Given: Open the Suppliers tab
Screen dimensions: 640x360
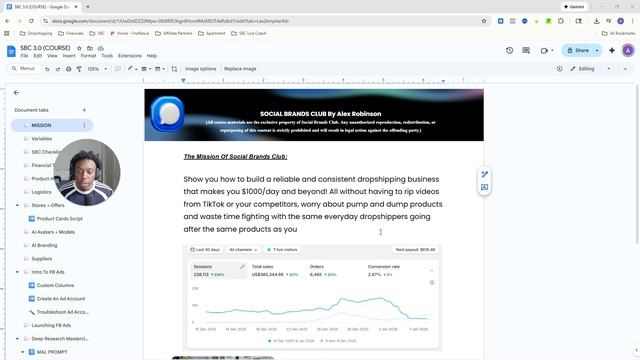Looking at the screenshot, I should tap(41, 259).
